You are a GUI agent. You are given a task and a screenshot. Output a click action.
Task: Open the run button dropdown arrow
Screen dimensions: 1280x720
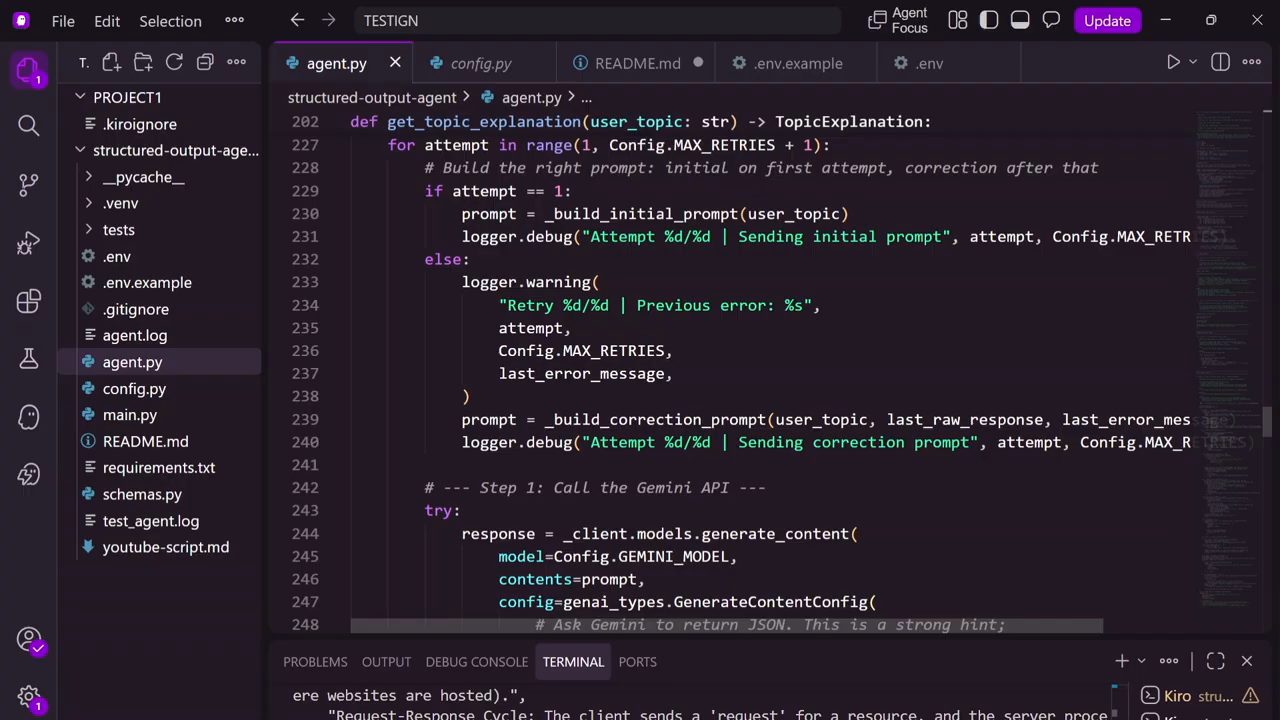[x=1193, y=62]
